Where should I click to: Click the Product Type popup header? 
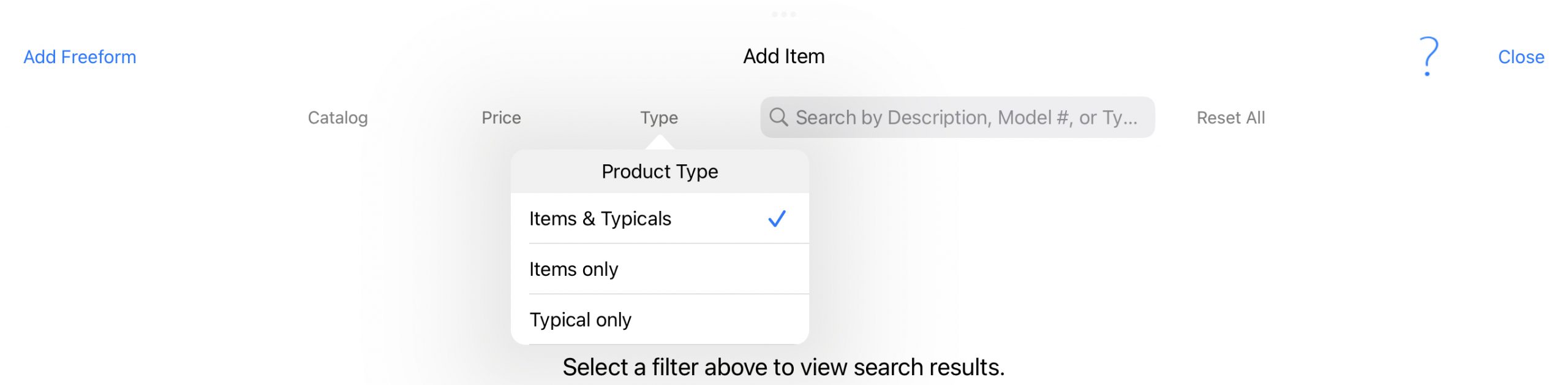coord(660,172)
